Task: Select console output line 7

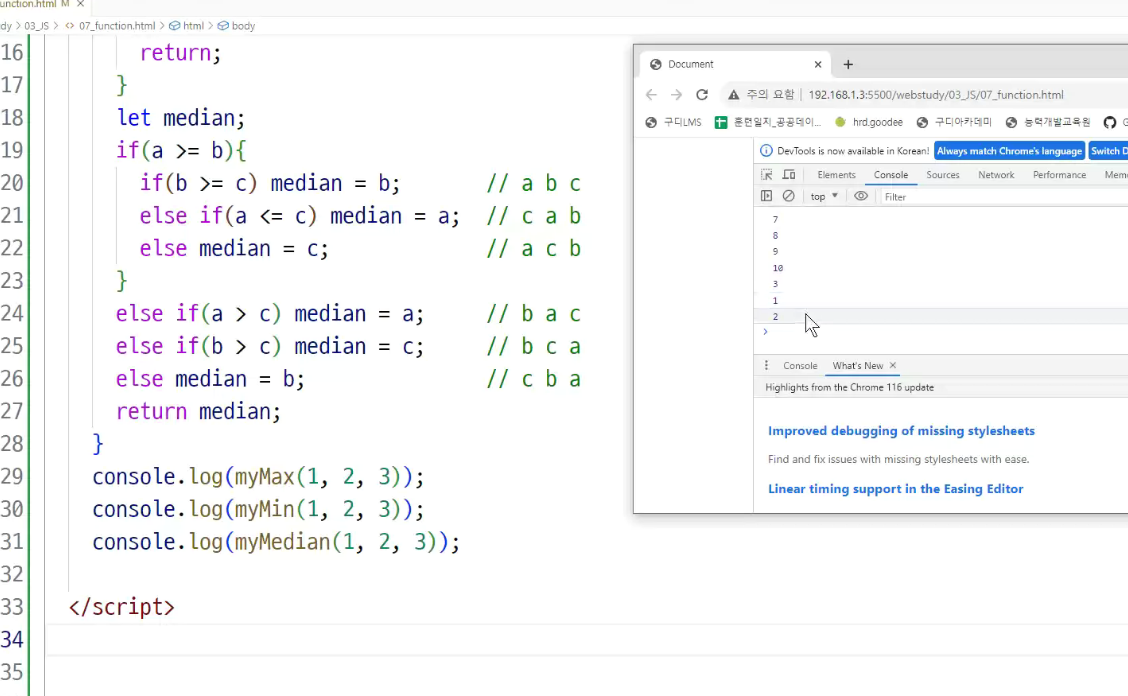Action: coord(776,219)
